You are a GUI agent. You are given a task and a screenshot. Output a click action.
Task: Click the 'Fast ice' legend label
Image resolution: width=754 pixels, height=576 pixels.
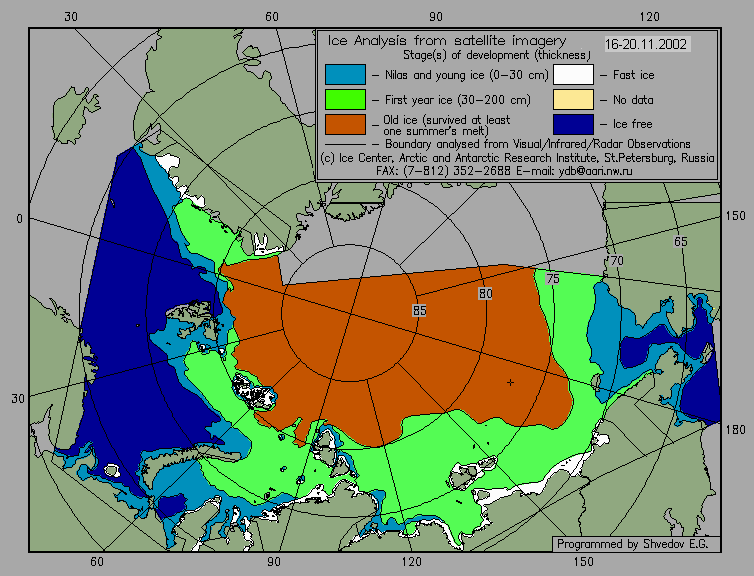(x=633, y=75)
